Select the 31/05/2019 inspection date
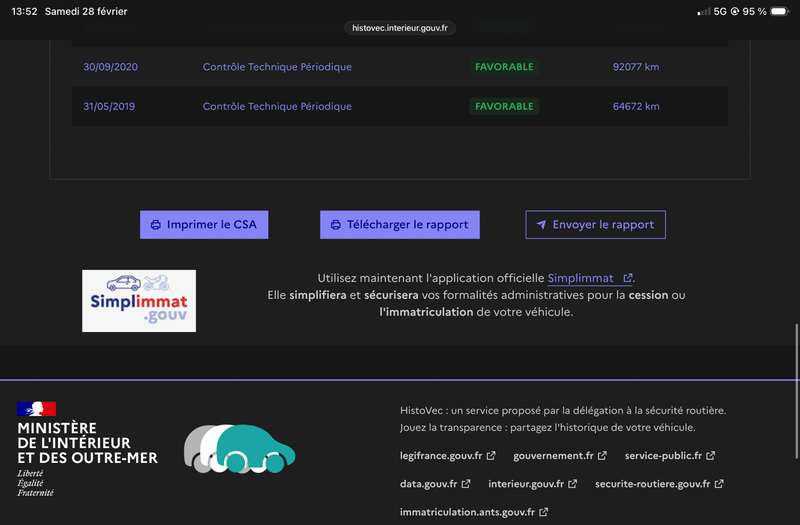 coord(110,106)
